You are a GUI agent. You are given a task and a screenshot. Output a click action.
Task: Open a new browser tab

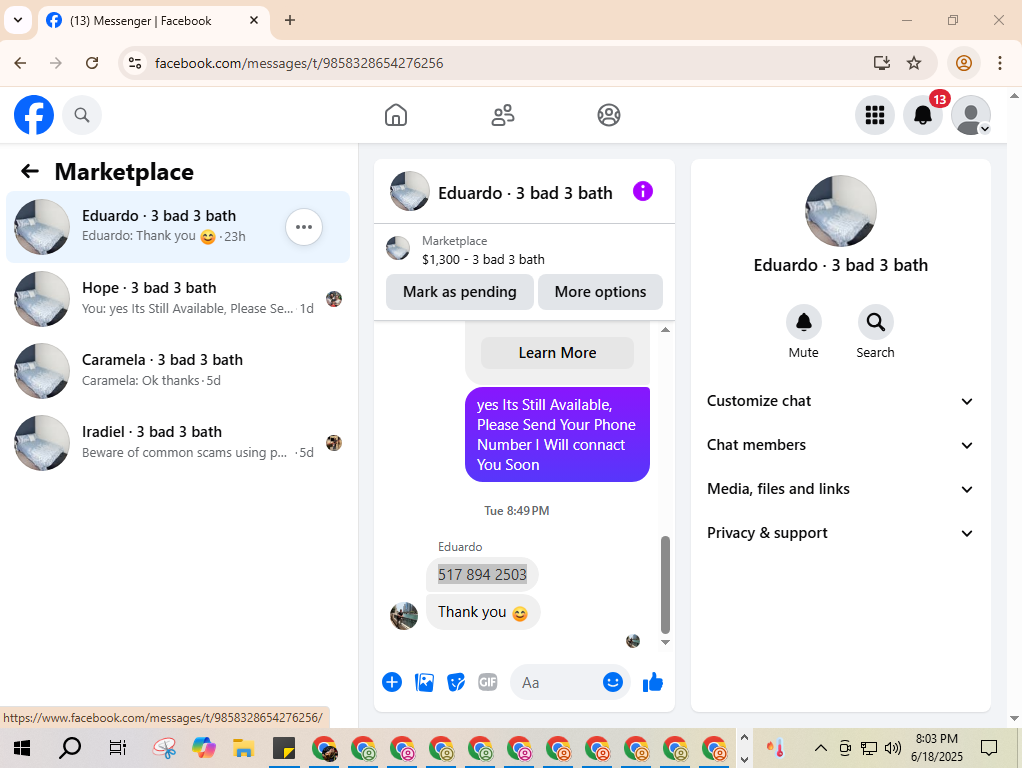coord(290,20)
